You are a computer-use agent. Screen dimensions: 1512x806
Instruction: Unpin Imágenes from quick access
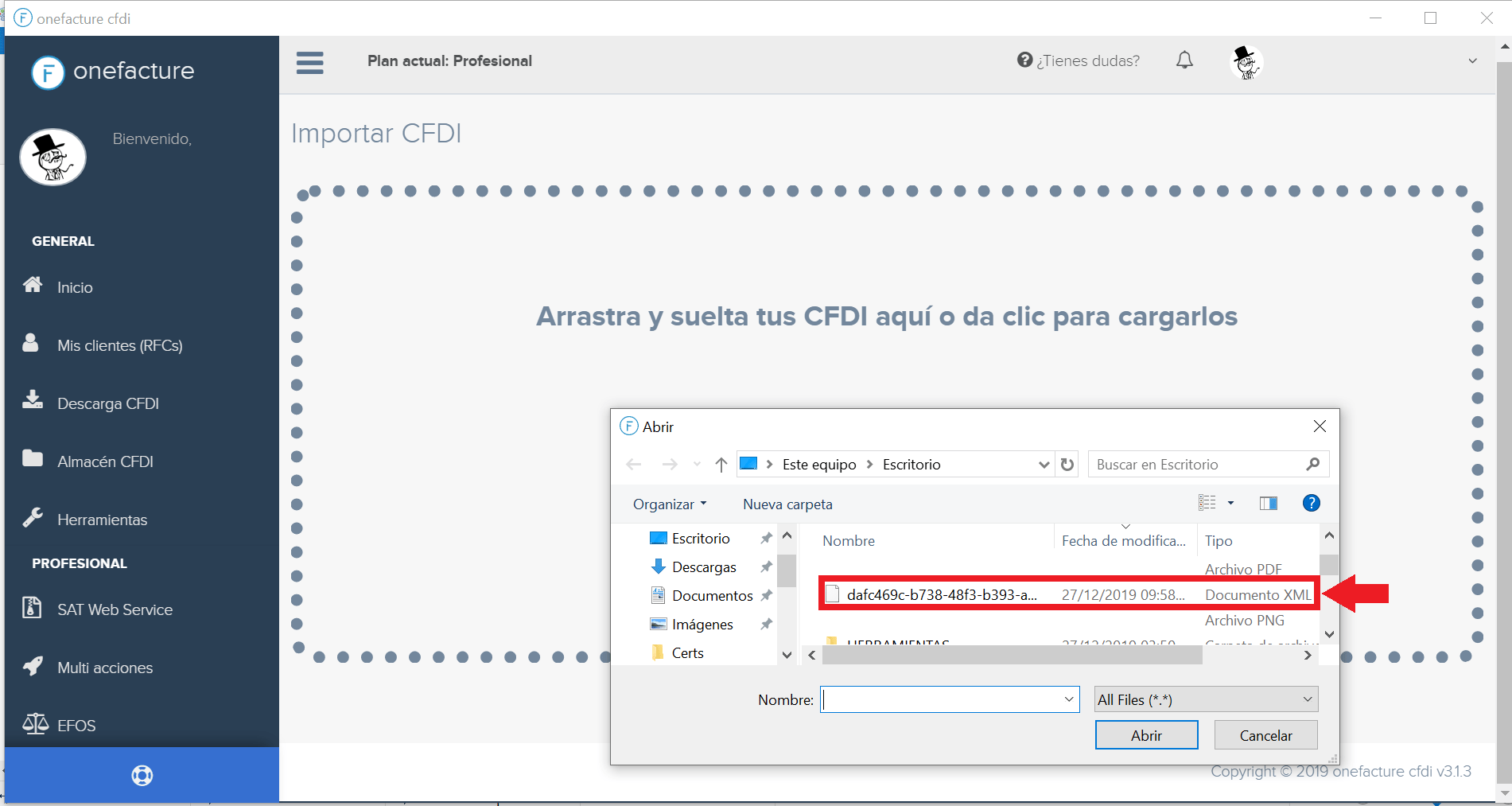765,624
